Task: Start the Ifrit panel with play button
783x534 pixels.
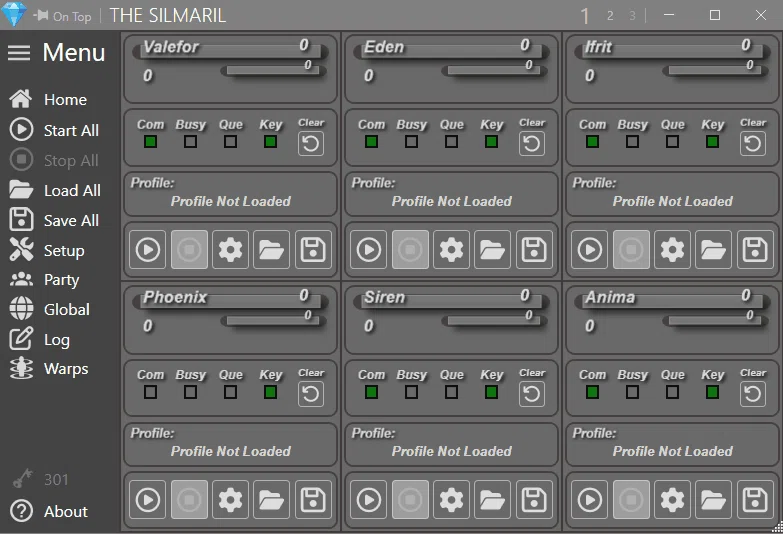Action: coord(590,249)
